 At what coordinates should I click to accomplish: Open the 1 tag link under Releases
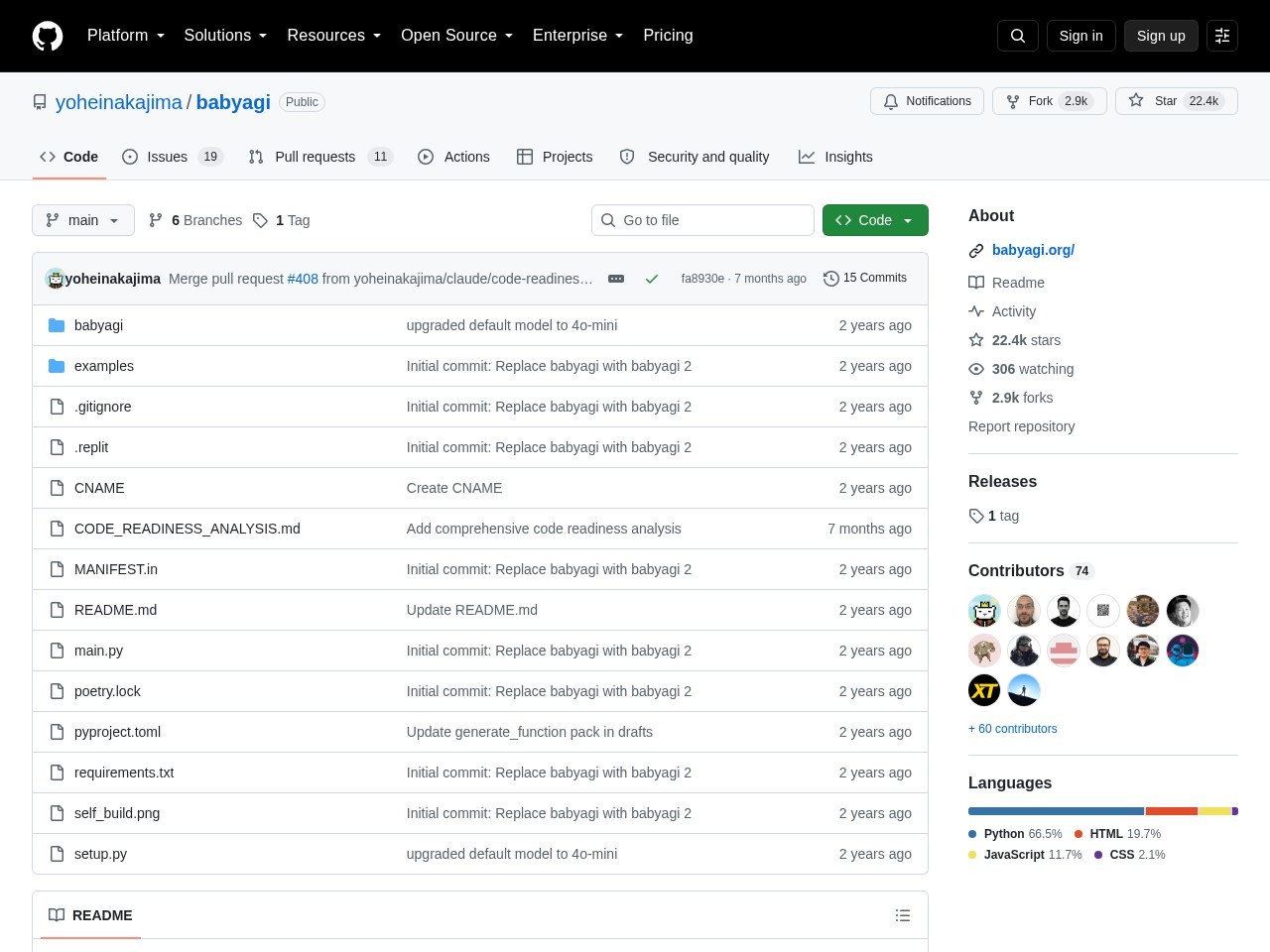994,516
